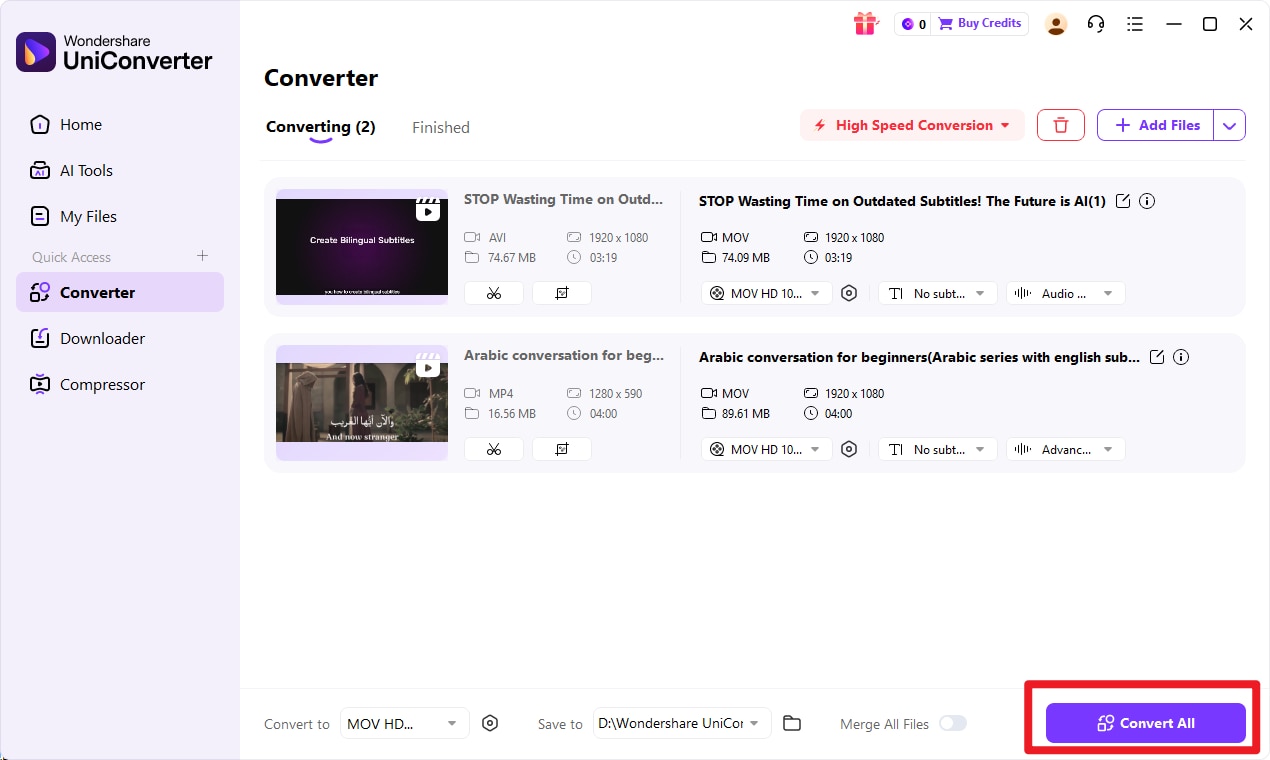View file info for the Arabic conversation video

(x=1181, y=357)
